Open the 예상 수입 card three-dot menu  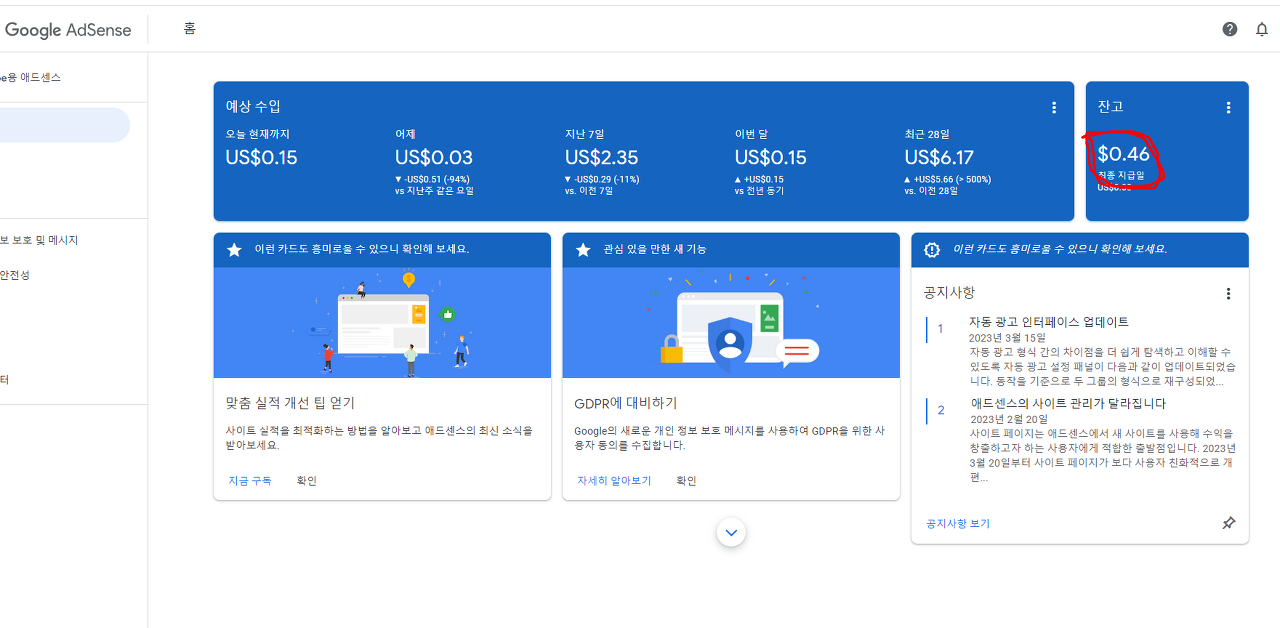pos(1054,107)
